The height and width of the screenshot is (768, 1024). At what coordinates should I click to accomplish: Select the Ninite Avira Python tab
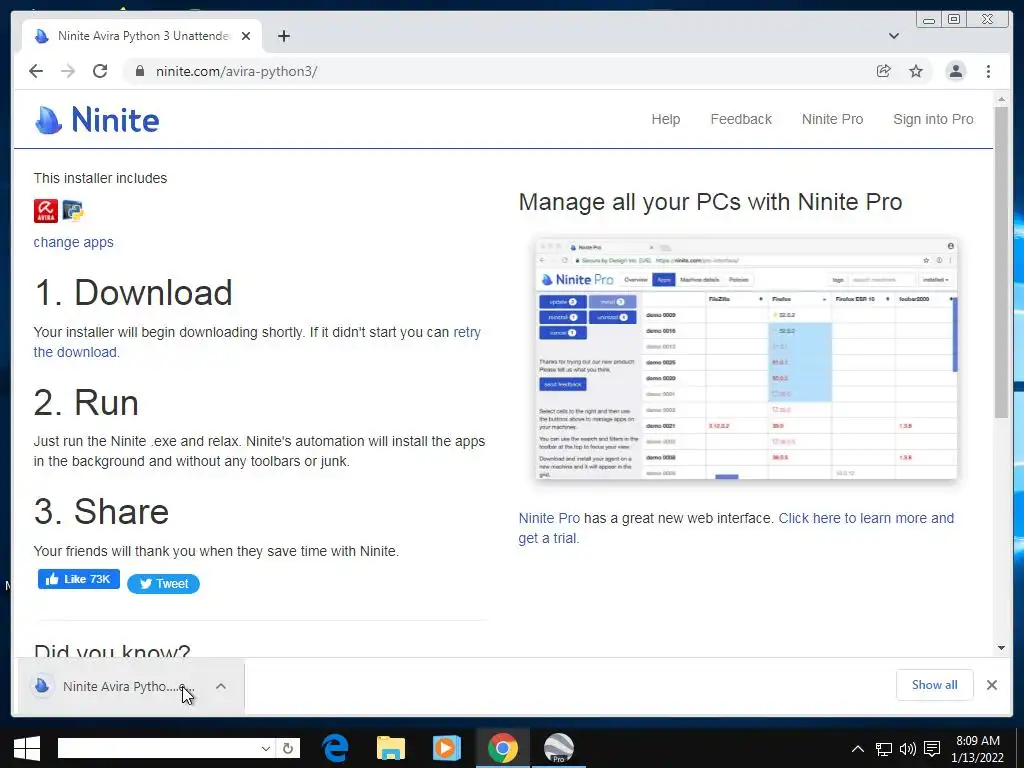tap(143, 36)
